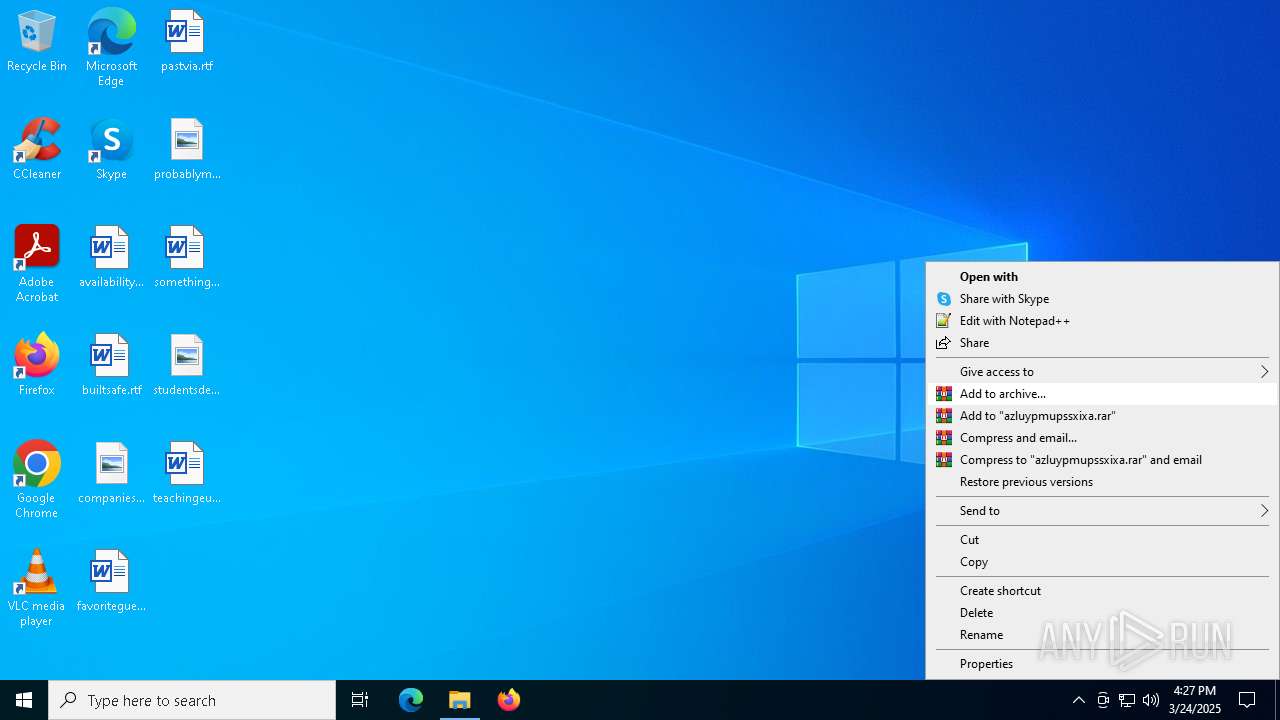This screenshot has width=1280, height=720.
Task: Select the Adobe Acrobat desktop shortcut
Action: pos(37,264)
